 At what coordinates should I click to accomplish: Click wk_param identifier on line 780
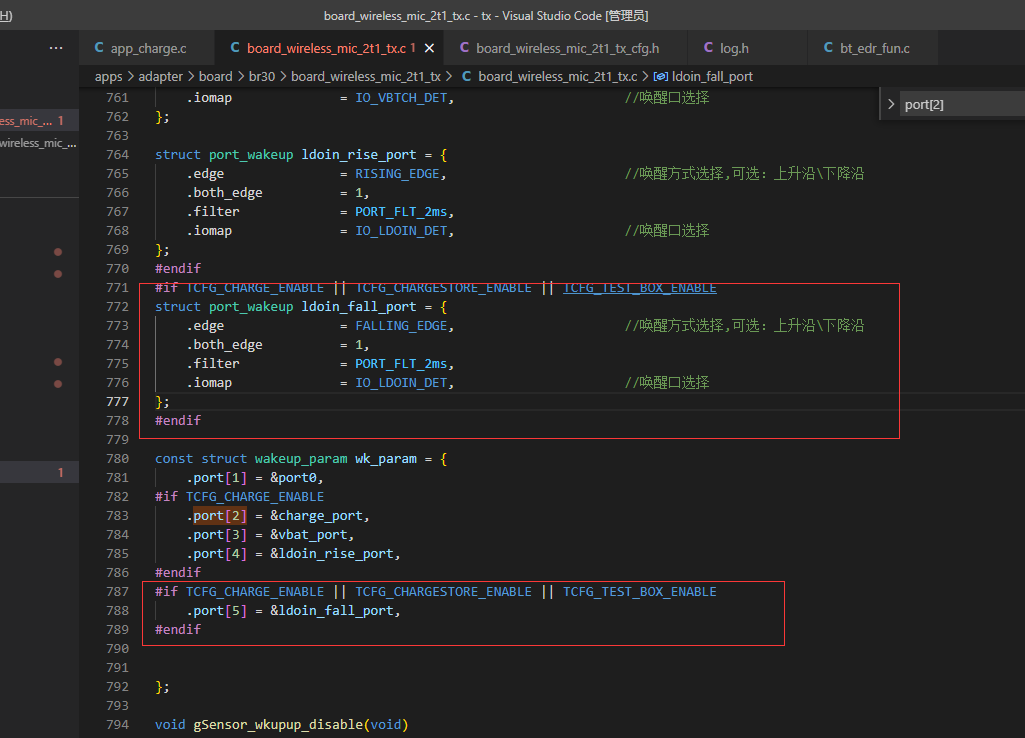386,459
